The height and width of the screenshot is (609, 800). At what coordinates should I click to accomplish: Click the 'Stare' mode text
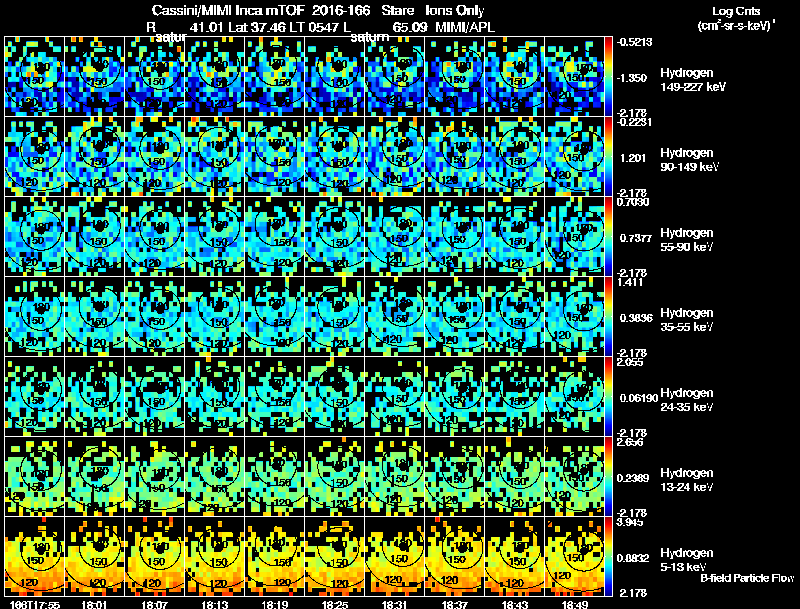pos(400,10)
